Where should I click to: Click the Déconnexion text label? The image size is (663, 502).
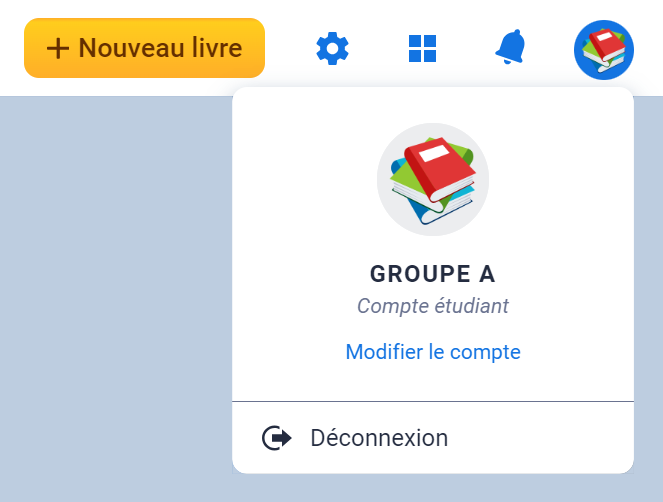point(379,438)
